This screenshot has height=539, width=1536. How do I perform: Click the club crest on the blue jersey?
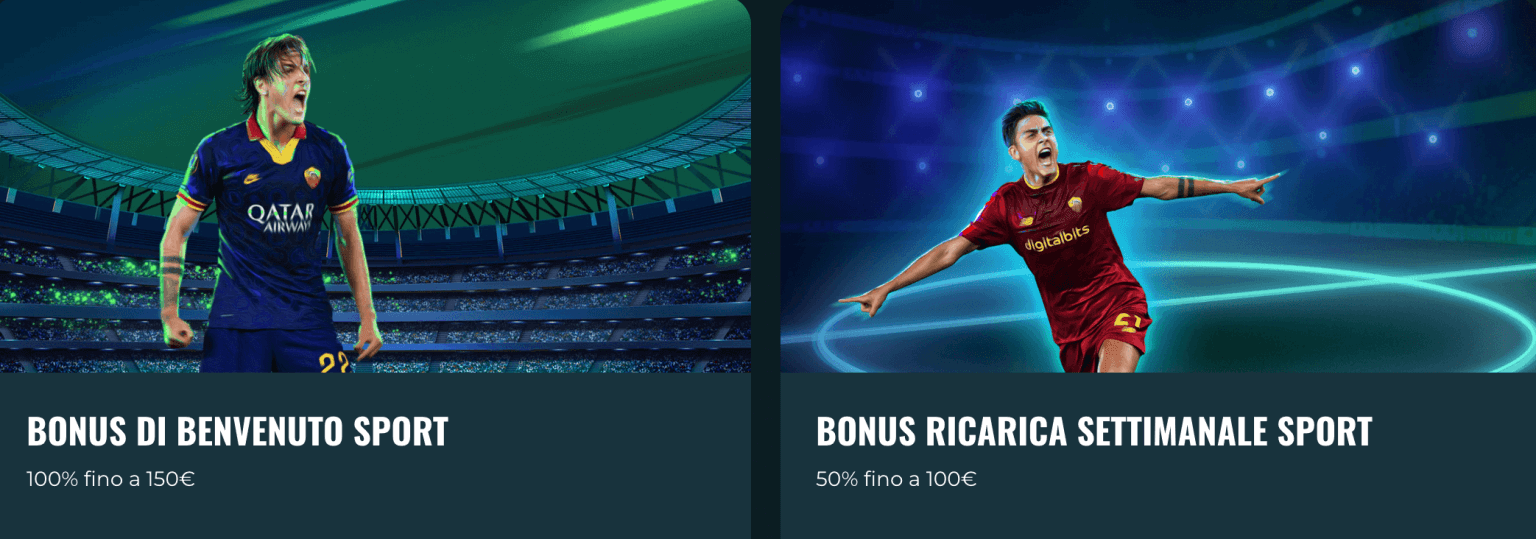[313, 177]
